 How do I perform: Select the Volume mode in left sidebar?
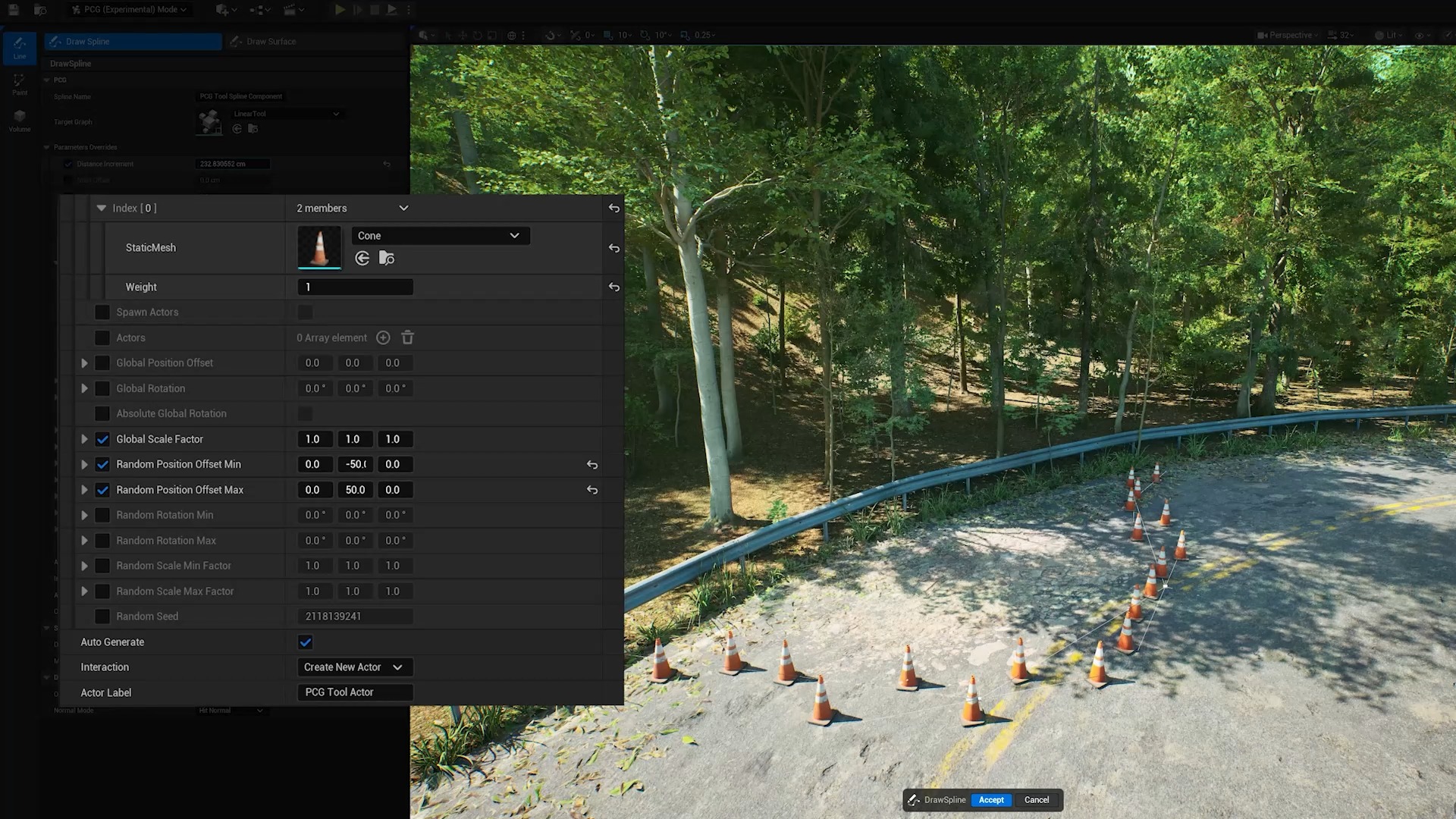coord(19,120)
